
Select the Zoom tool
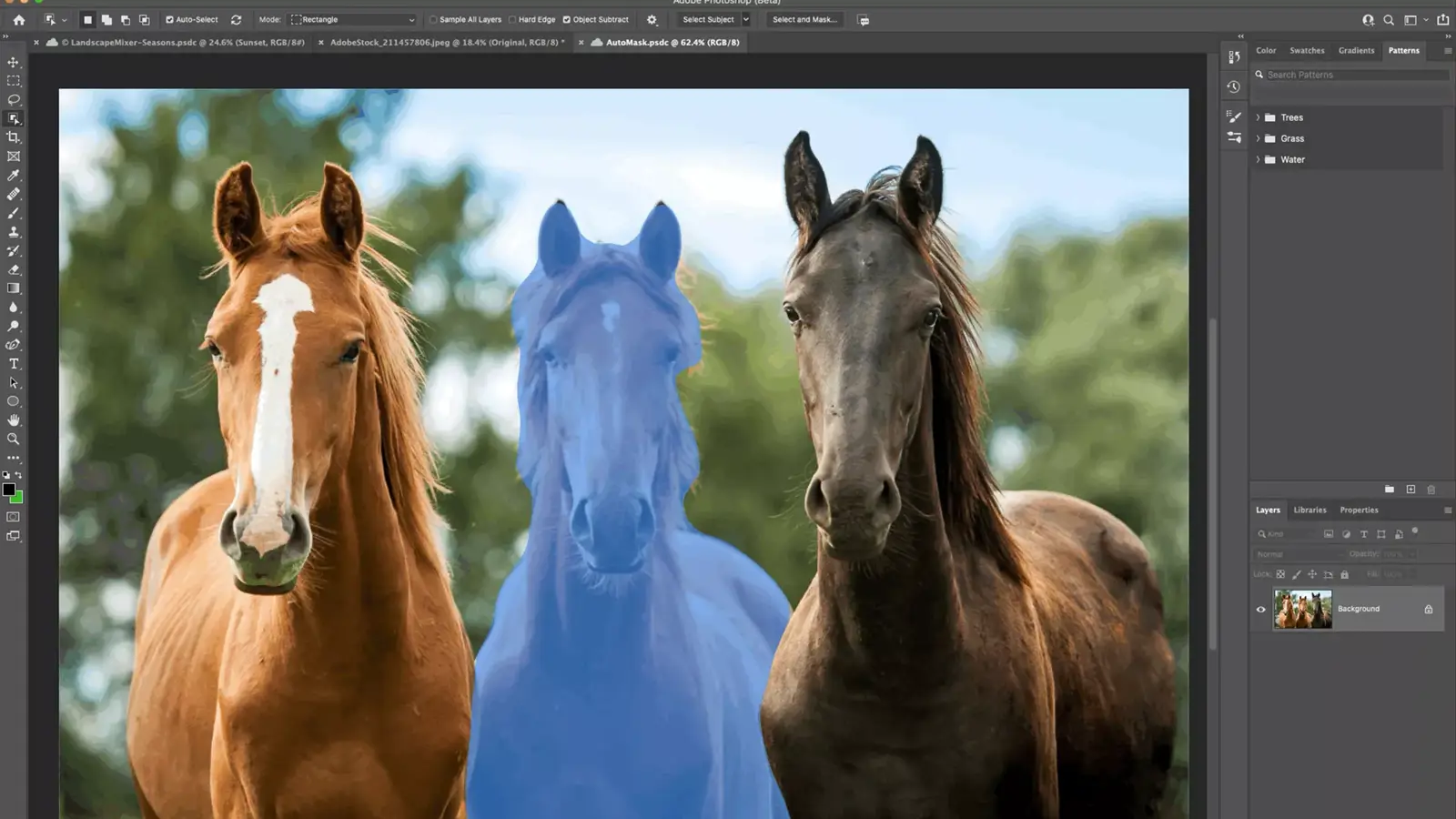point(14,439)
